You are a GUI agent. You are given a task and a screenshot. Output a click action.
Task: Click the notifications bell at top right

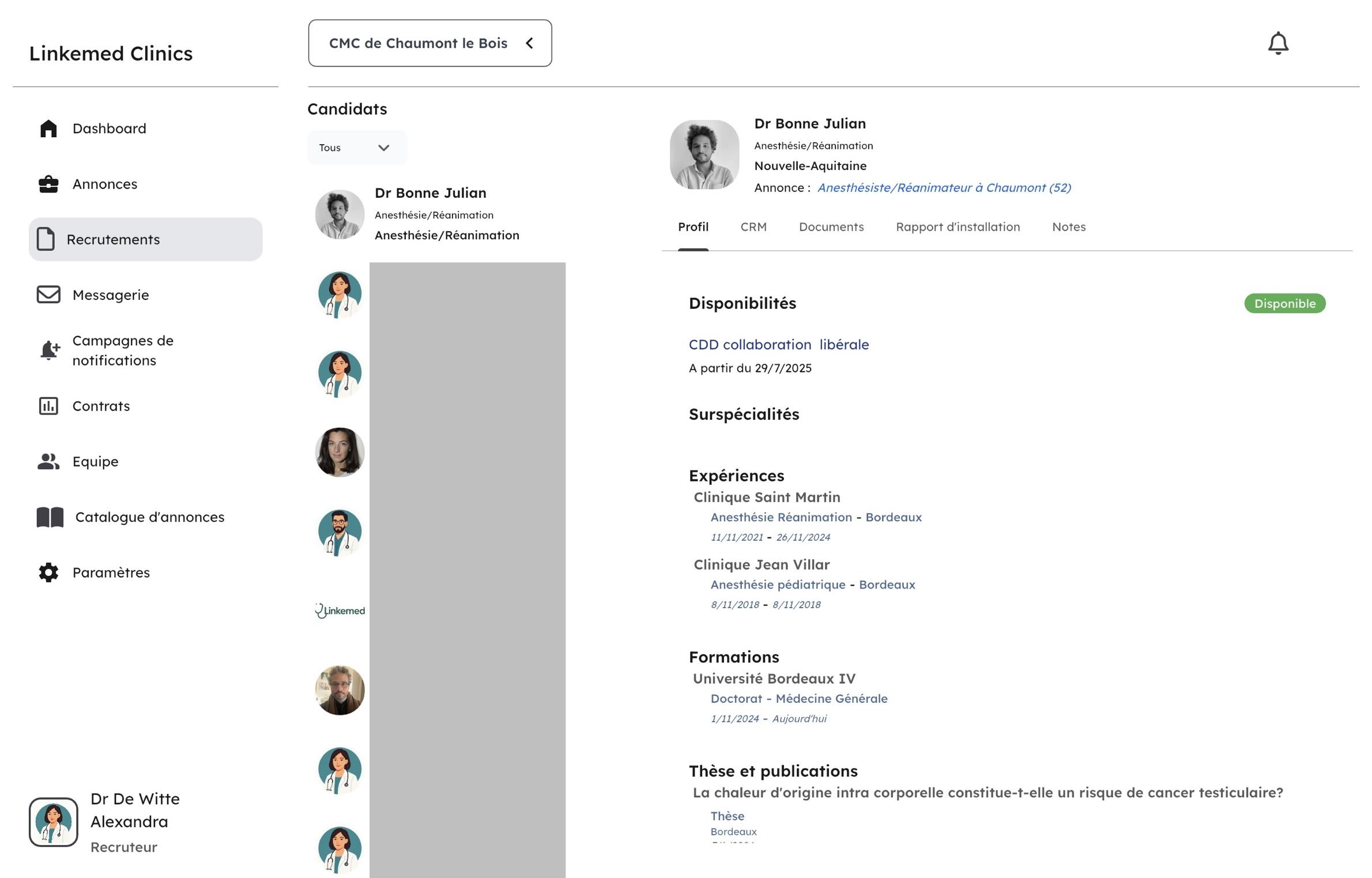1278,42
